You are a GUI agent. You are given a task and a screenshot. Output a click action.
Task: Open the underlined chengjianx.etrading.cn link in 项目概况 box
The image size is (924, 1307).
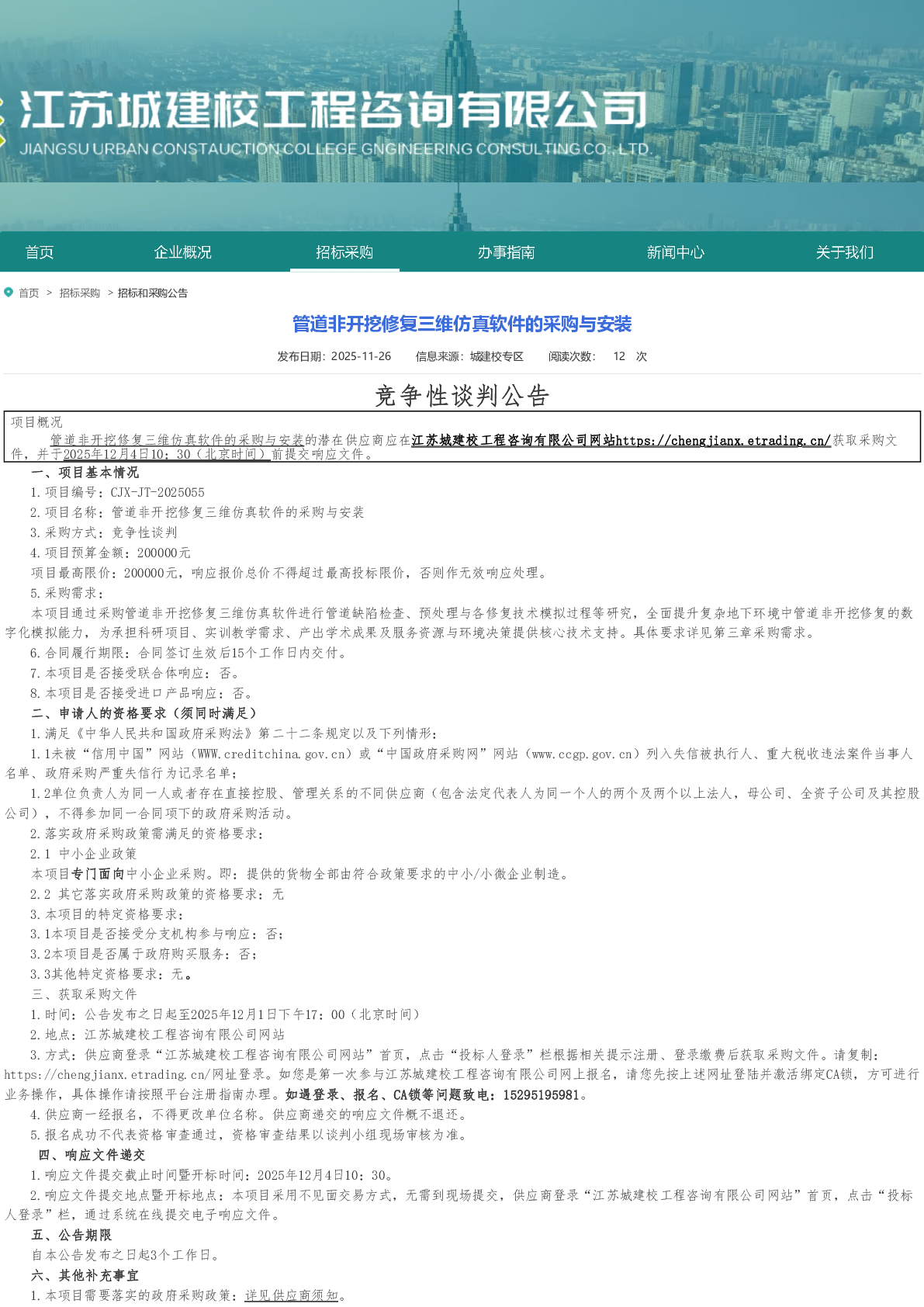click(x=723, y=441)
